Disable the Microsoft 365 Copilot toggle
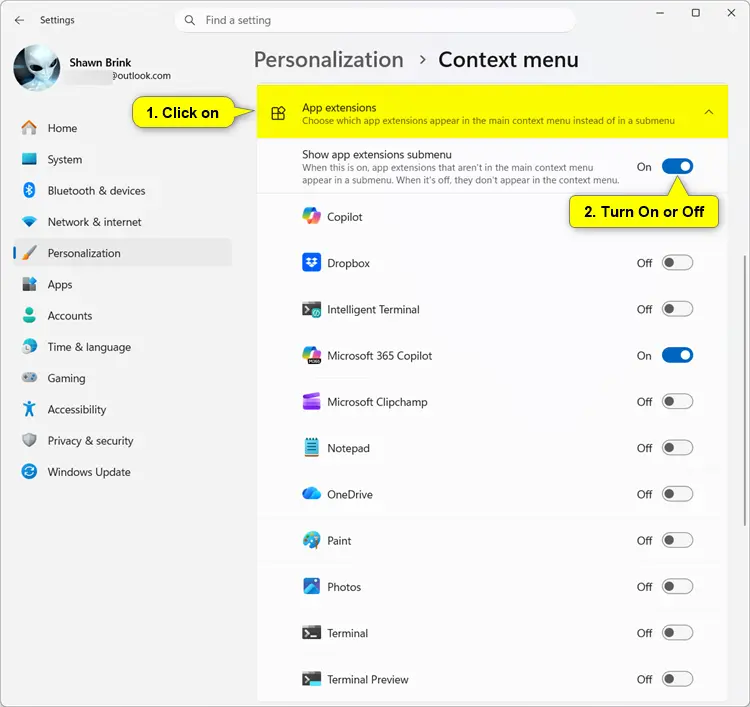The height and width of the screenshot is (707, 750). [677, 355]
